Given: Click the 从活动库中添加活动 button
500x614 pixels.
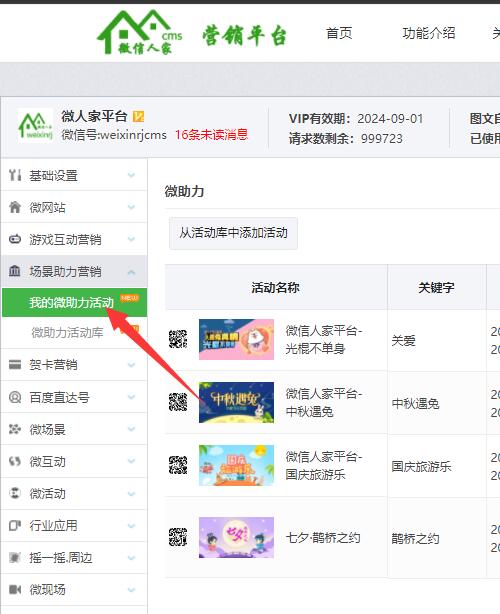Looking at the screenshot, I should [233, 233].
